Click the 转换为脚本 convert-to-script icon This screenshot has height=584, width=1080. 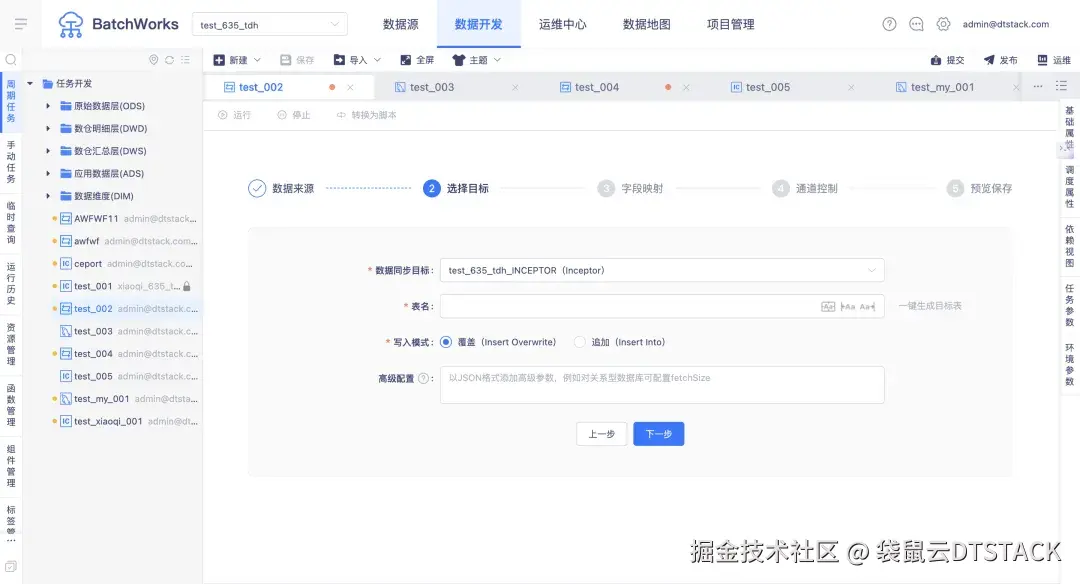click(x=360, y=114)
